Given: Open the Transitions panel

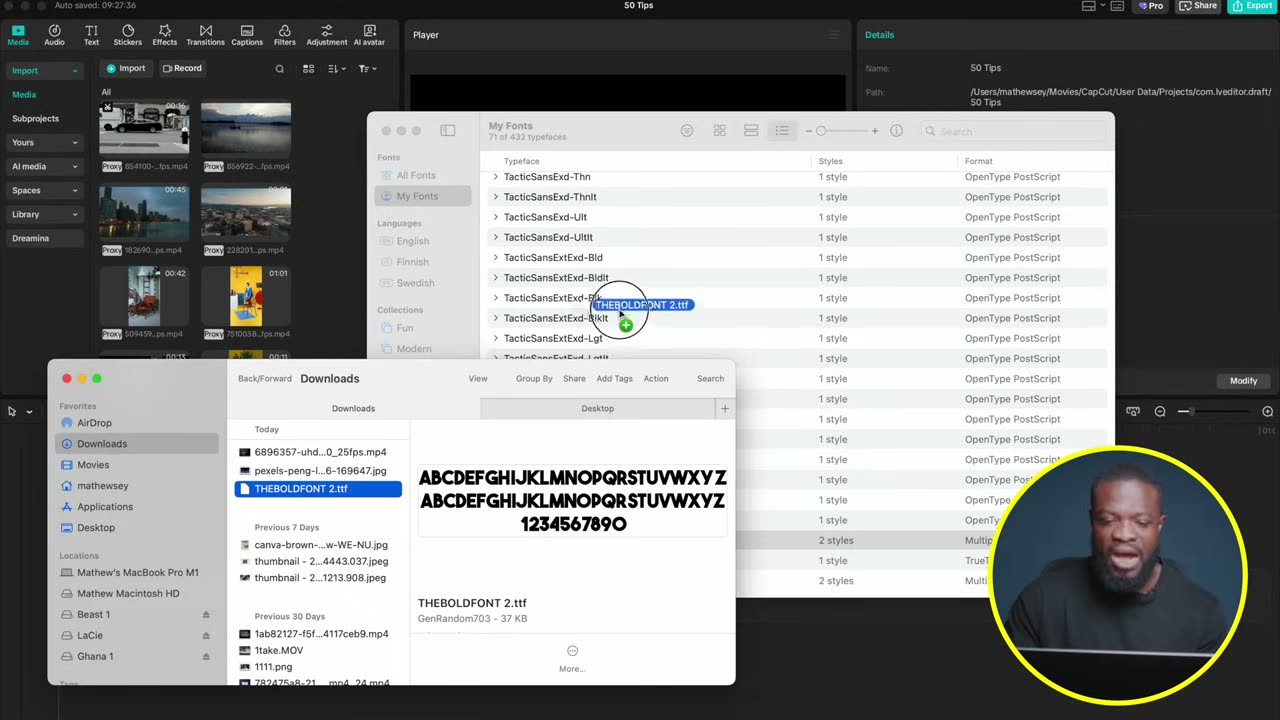Looking at the screenshot, I should pos(205,35).
